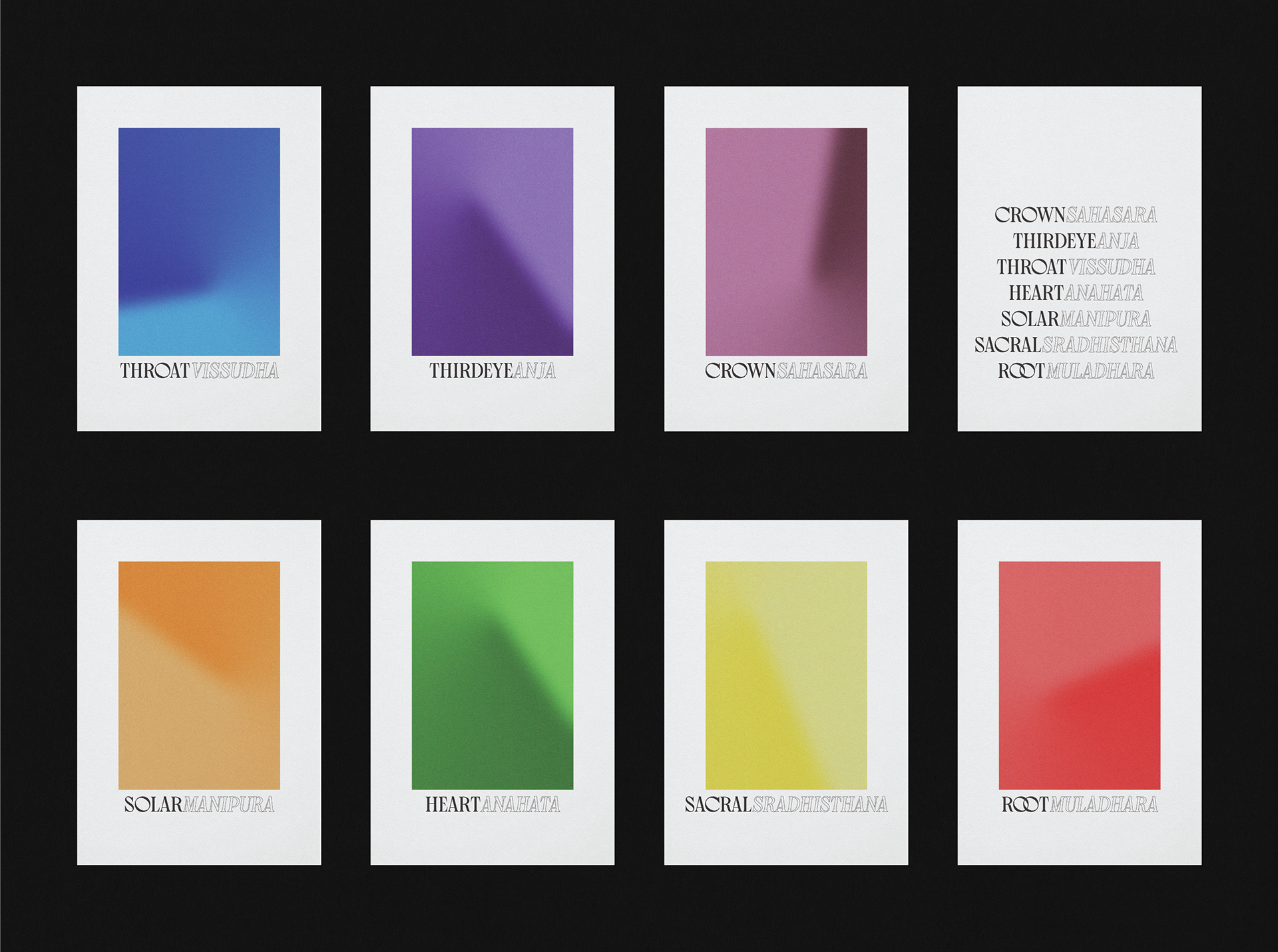The width and height of the screenshot is (1278, 952).
Task: Click the purple Thirdeye gradient artwork
Action: pos(492,241)
